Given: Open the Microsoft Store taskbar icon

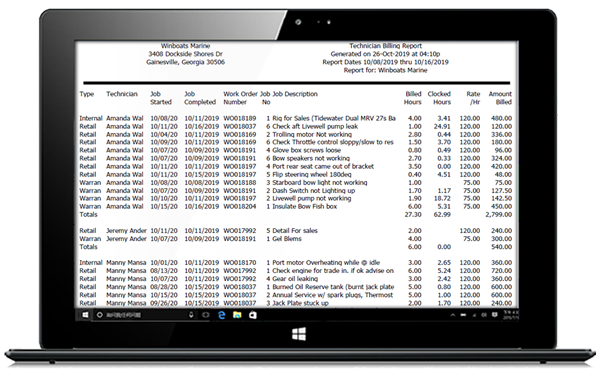Looking at the screenshot, I should (253, 315).
